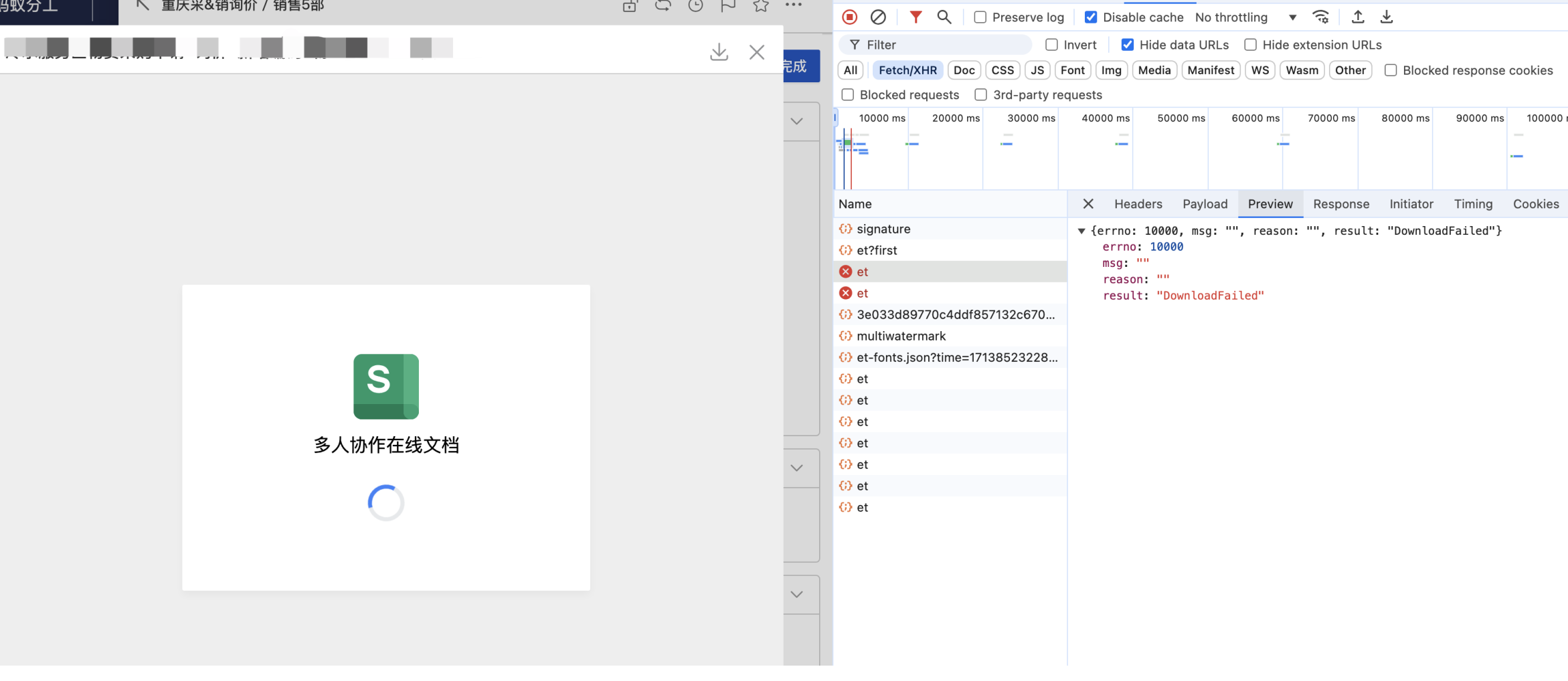Select the signature request
This screenshot has width=1568, height=681.
click(x=950, y=229)
